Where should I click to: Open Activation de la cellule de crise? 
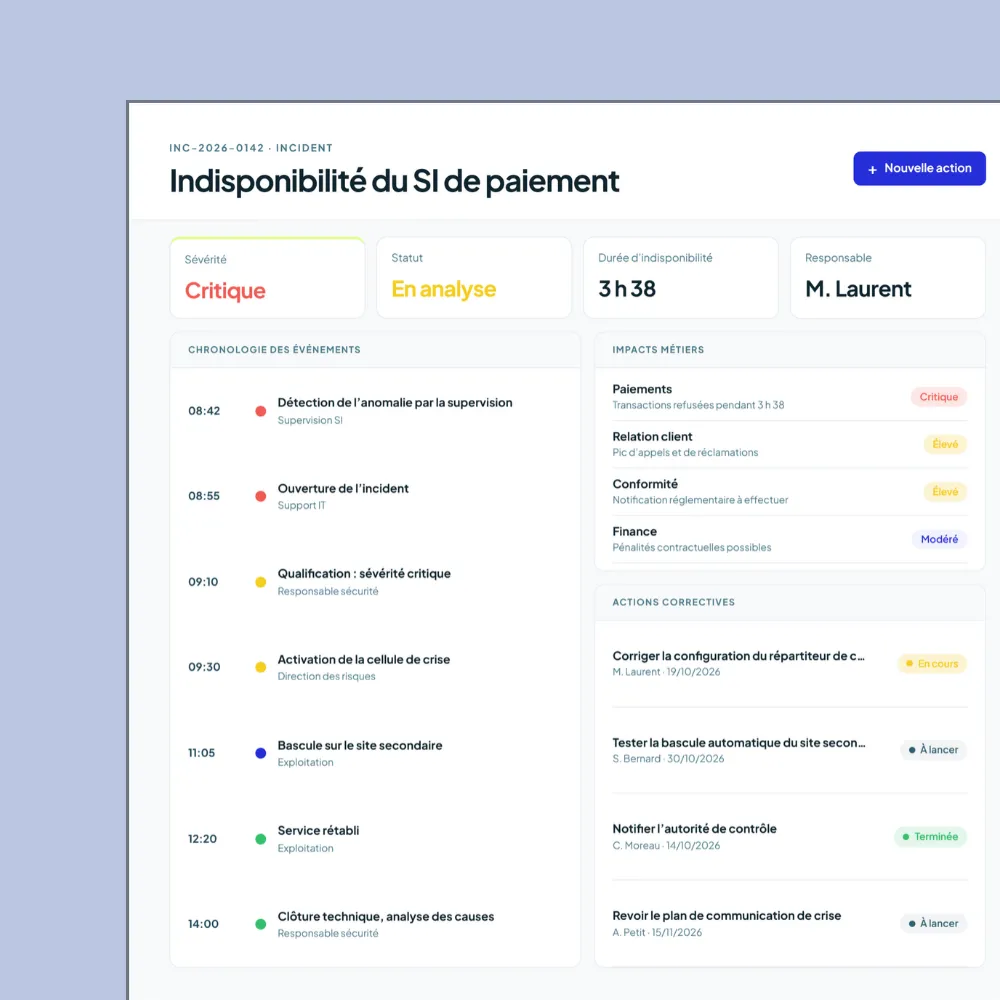point(375,667)
